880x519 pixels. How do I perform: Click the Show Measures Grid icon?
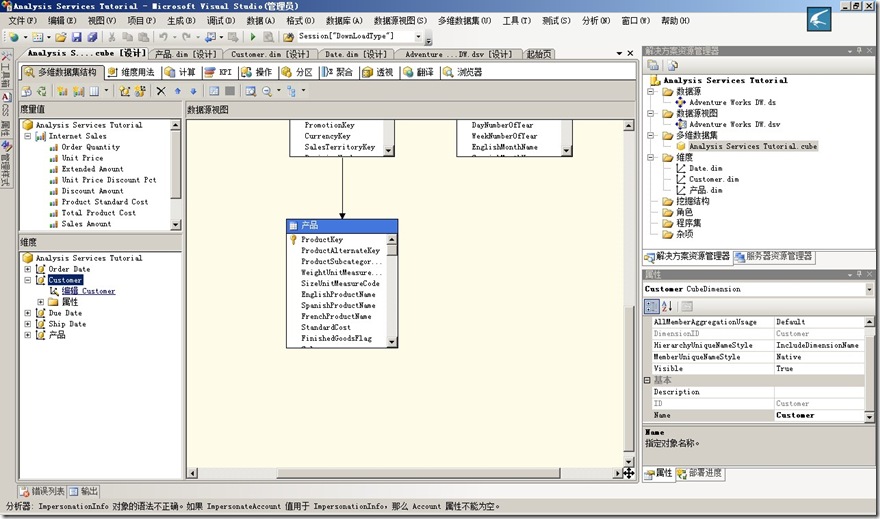click(x=94, y=91)
